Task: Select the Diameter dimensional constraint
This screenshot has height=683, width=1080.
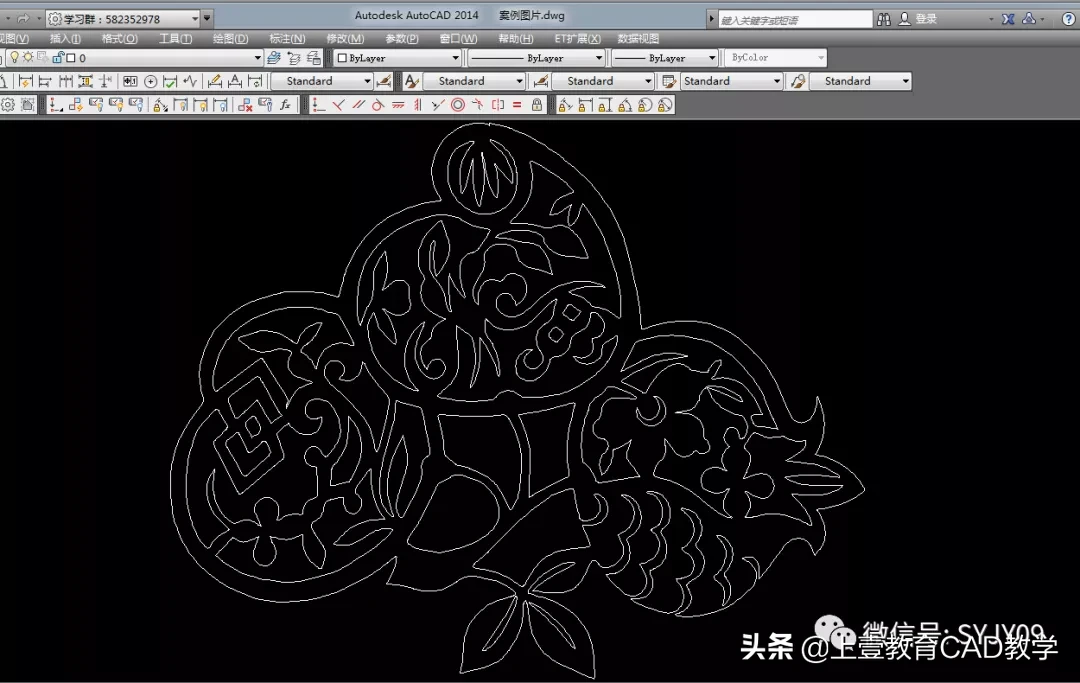Action: (665, 105)
